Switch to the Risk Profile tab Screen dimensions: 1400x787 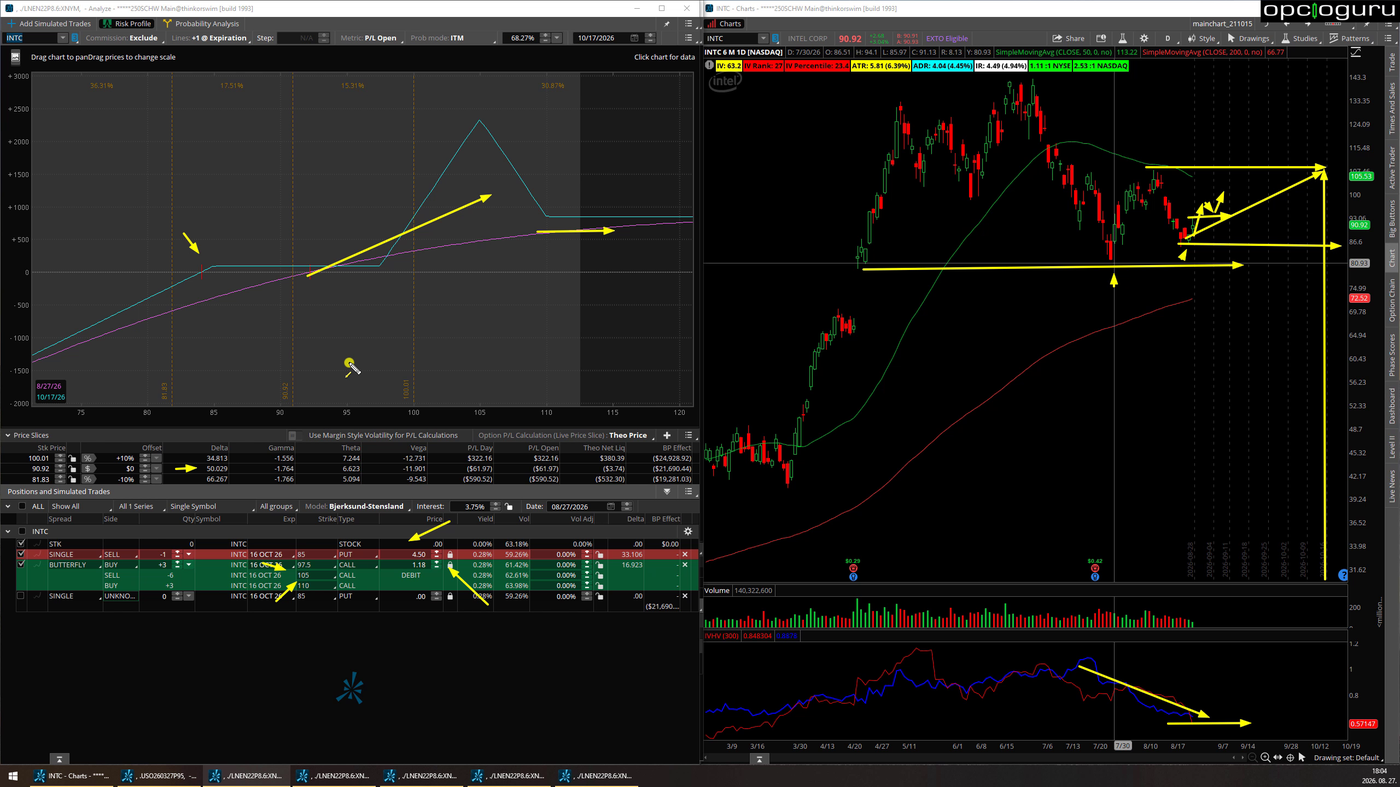tap(126, 23)
